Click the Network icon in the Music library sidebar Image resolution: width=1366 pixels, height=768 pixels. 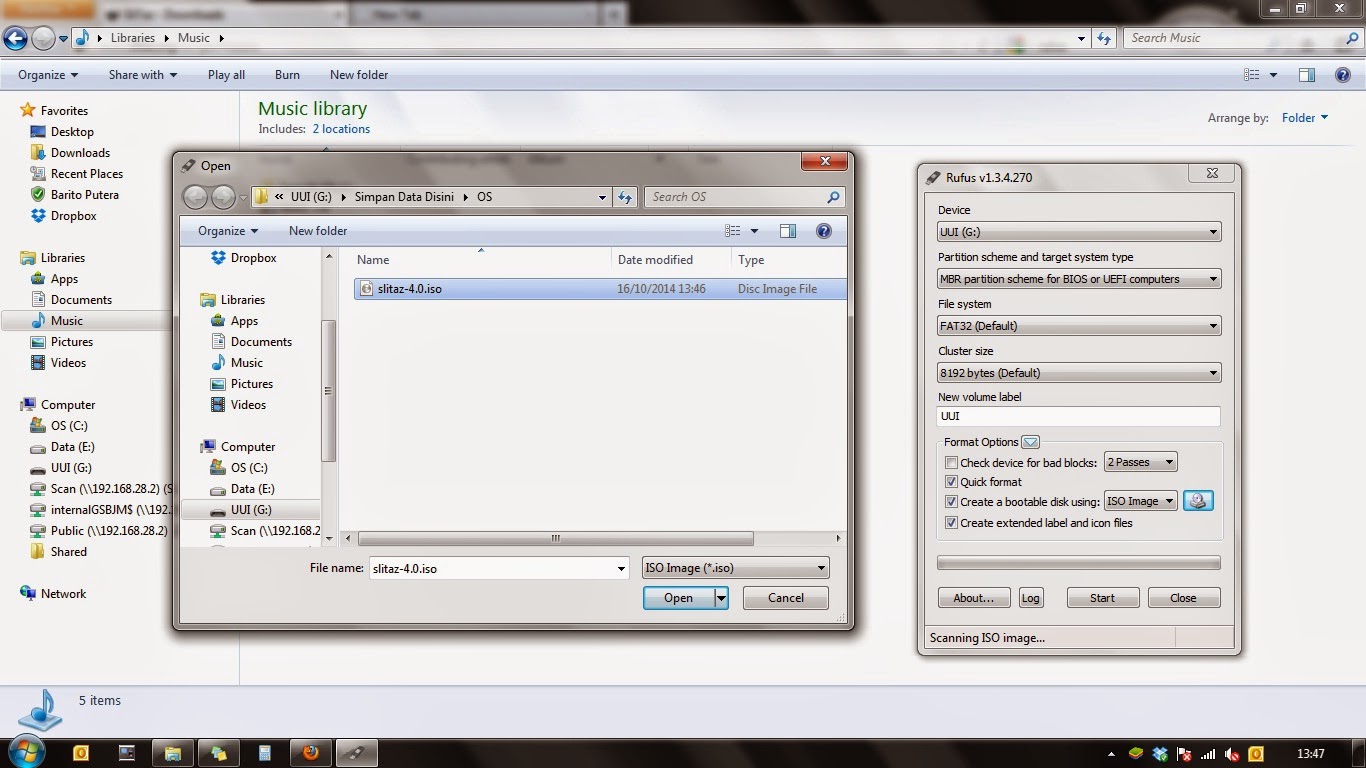[28, 594]
